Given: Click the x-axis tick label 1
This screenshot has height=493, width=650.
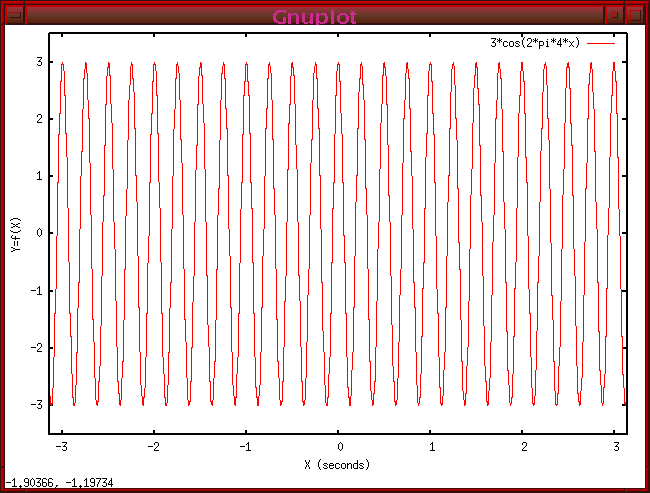Looking at the screenshot, I should (431, 447).
